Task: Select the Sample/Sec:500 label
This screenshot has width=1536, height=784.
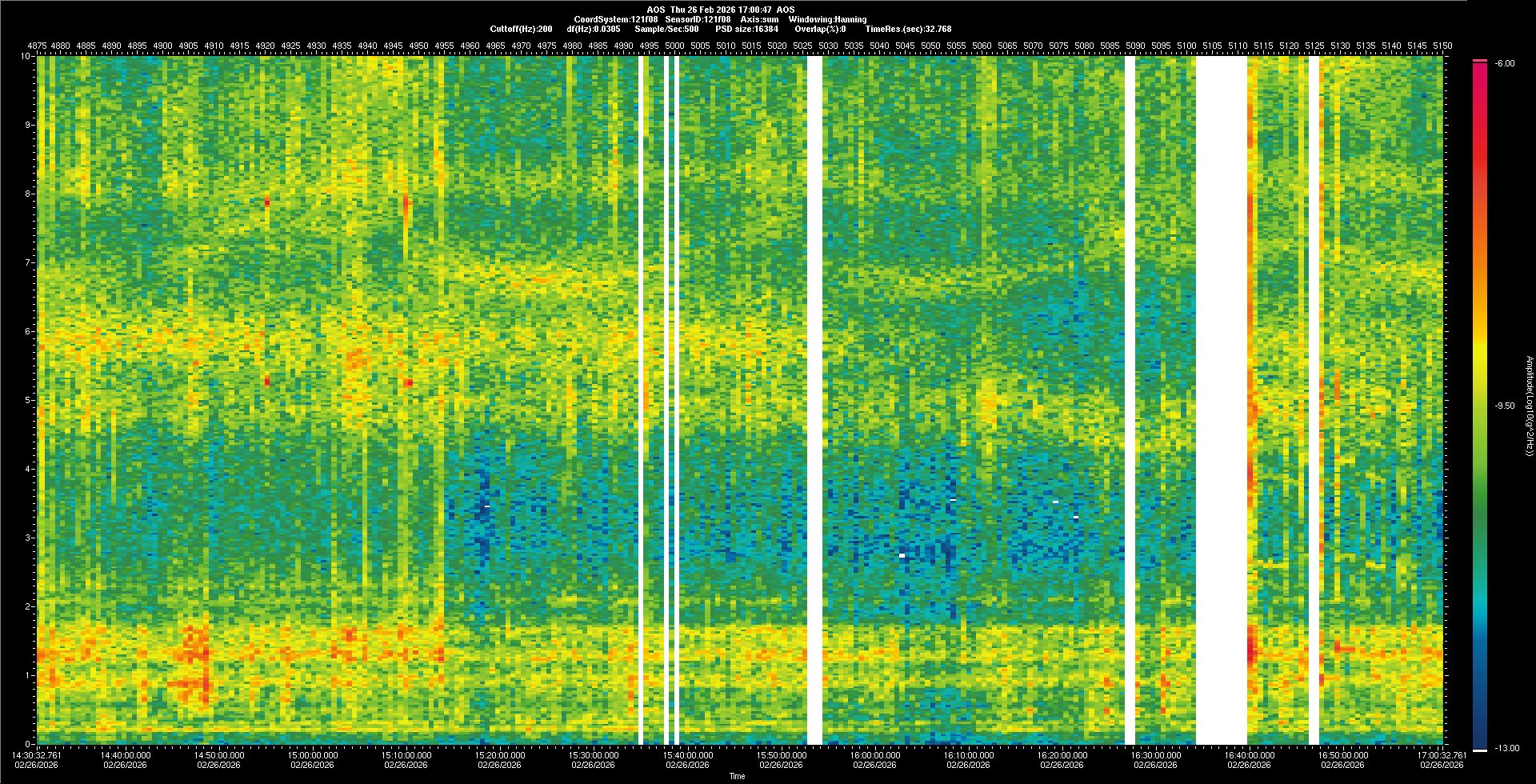Action: (x=666, y=29)
